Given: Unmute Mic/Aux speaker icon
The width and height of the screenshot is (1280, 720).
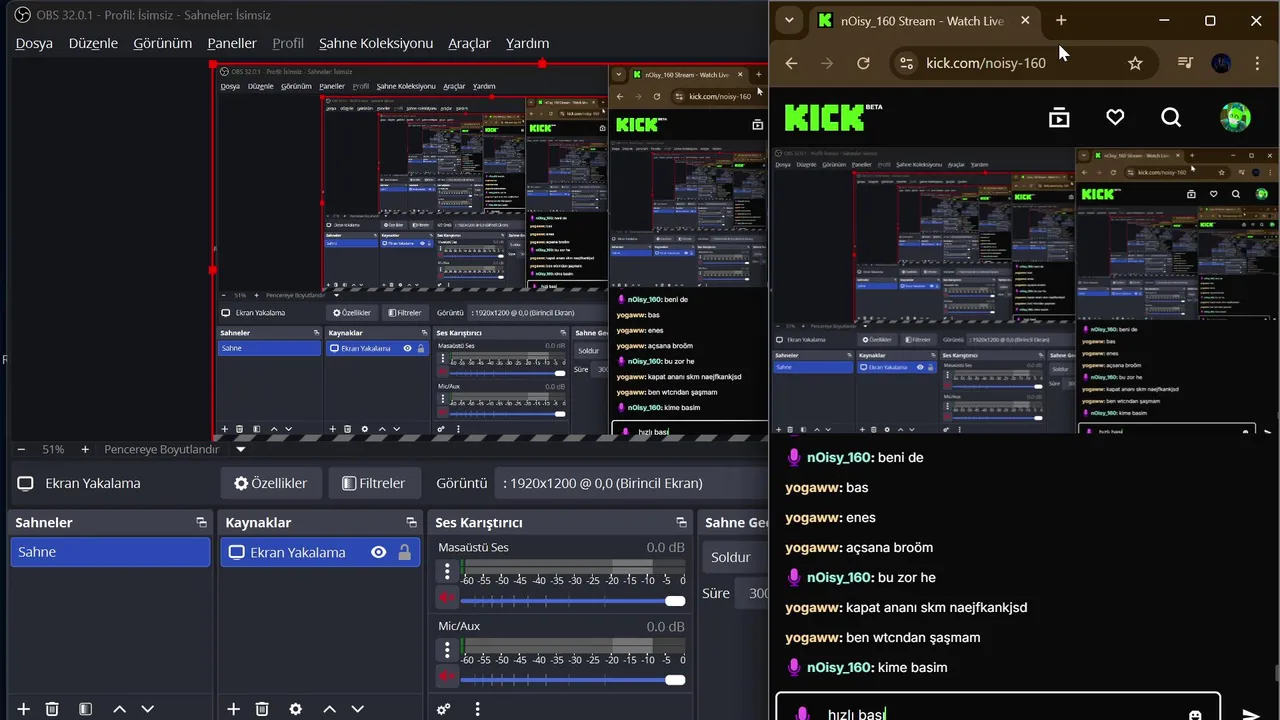Looking at the screenshot, I should click(x=447, y=676).
